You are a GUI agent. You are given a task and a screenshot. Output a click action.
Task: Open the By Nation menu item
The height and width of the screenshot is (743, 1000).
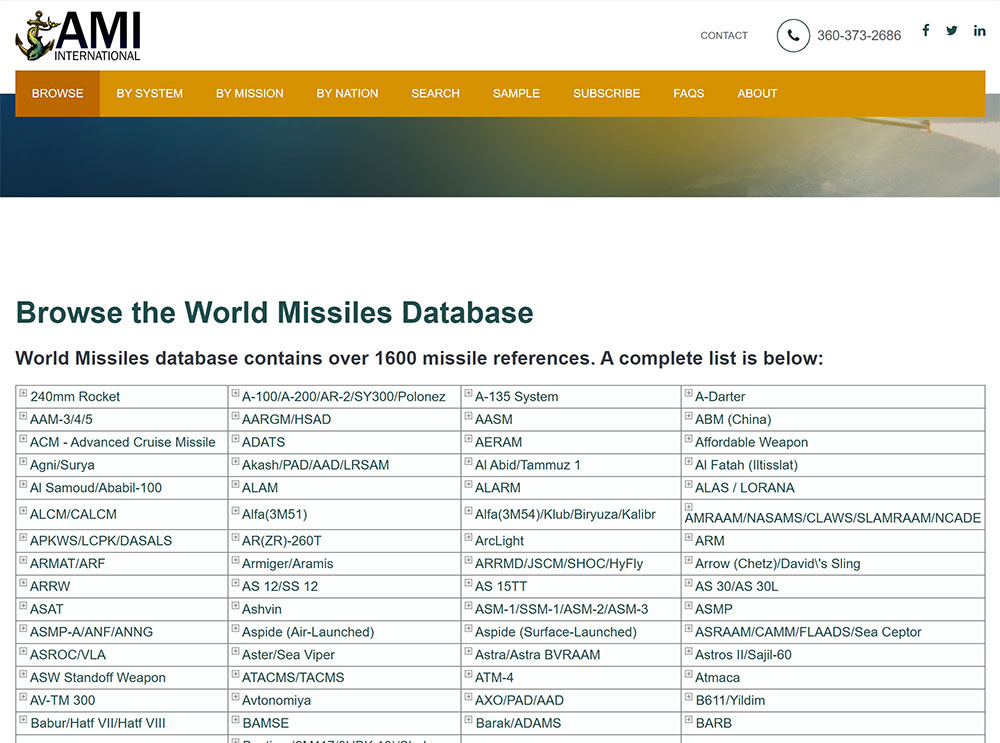347,93
